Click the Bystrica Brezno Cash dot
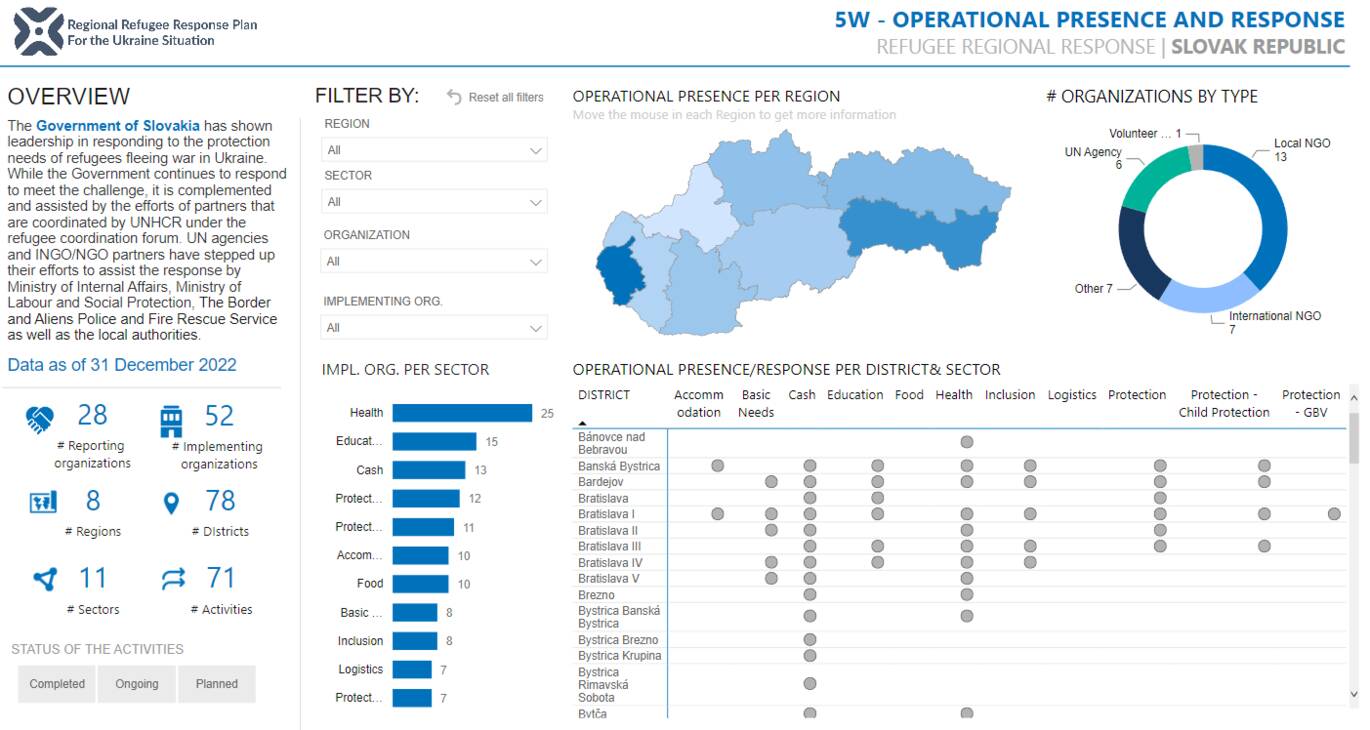The height and width of the screenshot is (730, 1370). click(x=810, y=640)
